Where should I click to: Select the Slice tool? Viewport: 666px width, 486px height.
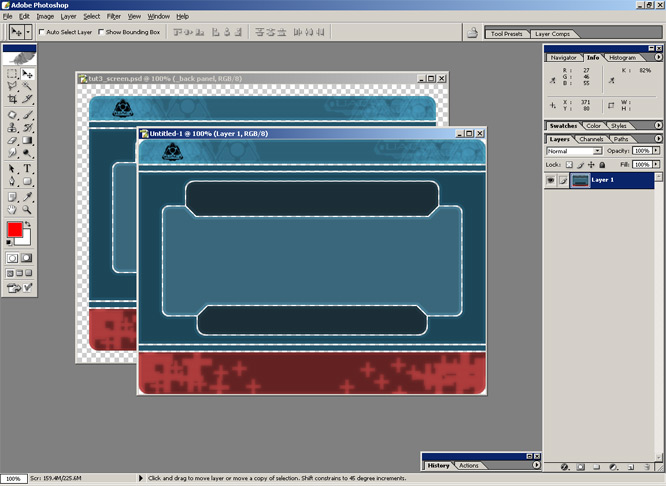click(27, 99)
